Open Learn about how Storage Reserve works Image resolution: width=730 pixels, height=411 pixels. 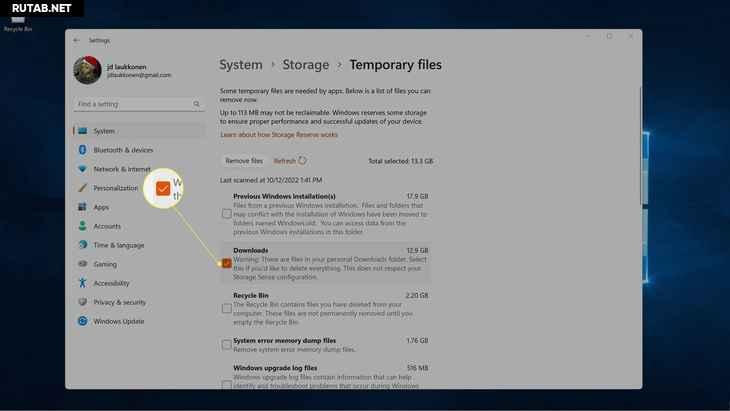[x=279, y=135]
